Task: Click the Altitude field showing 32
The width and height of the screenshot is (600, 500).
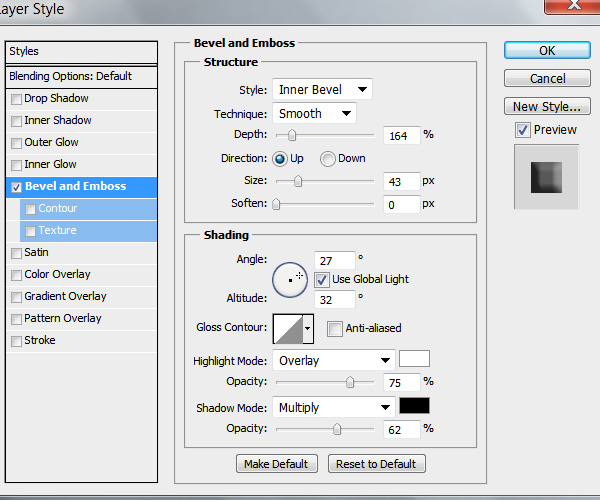Action: click(335, 300)
